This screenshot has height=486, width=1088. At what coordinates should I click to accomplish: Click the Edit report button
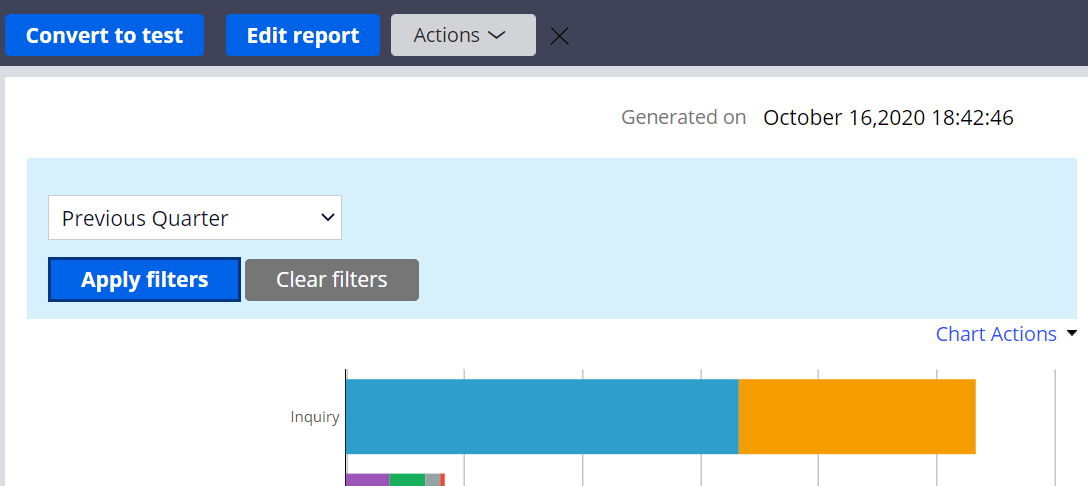pos(303,35)
